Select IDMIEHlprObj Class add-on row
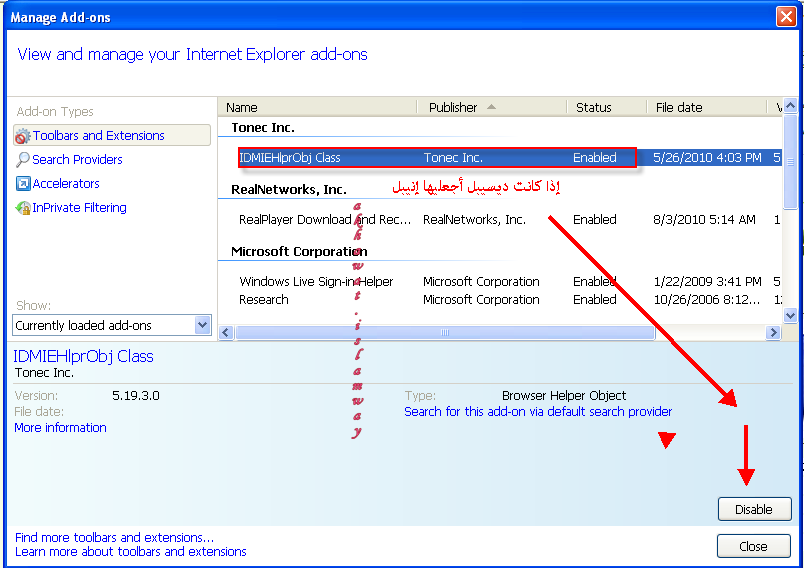804x568 pixels. pyautogui.click(x=500, y=157)
